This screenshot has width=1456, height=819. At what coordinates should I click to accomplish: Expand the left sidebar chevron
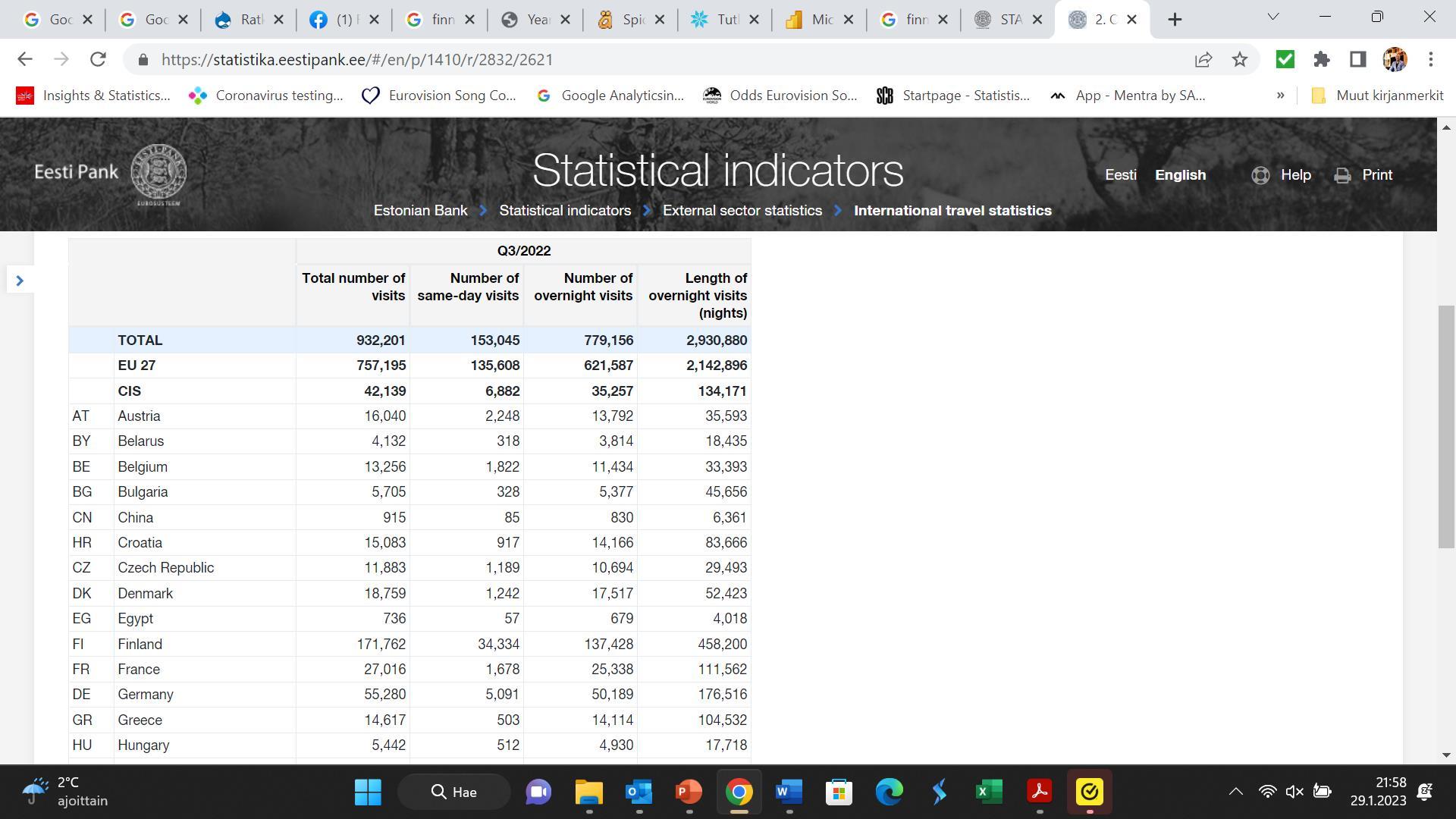coord(20,281)
